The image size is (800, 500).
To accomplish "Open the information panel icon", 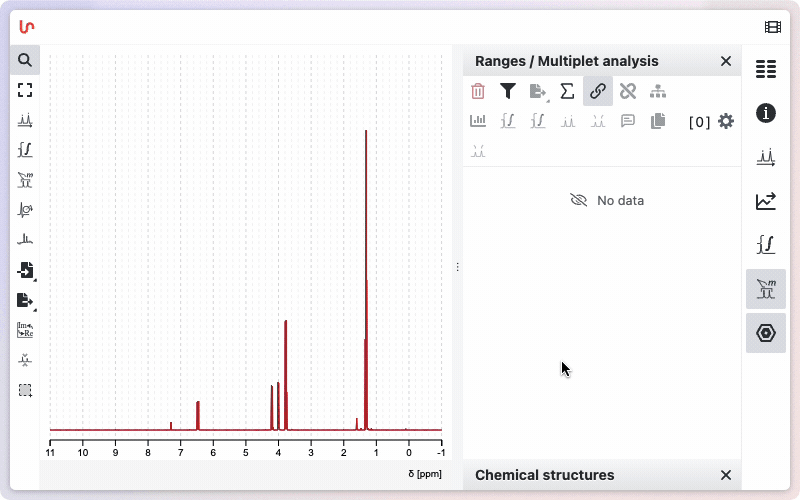I will click(x=766, y=113).
